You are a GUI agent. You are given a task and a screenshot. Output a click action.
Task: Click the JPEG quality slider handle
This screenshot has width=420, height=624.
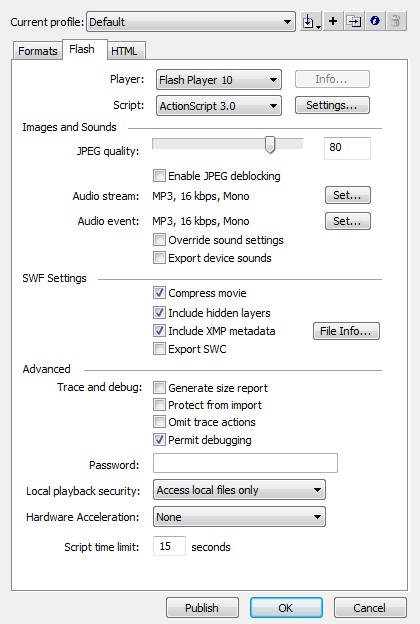[x=270, y=145]
